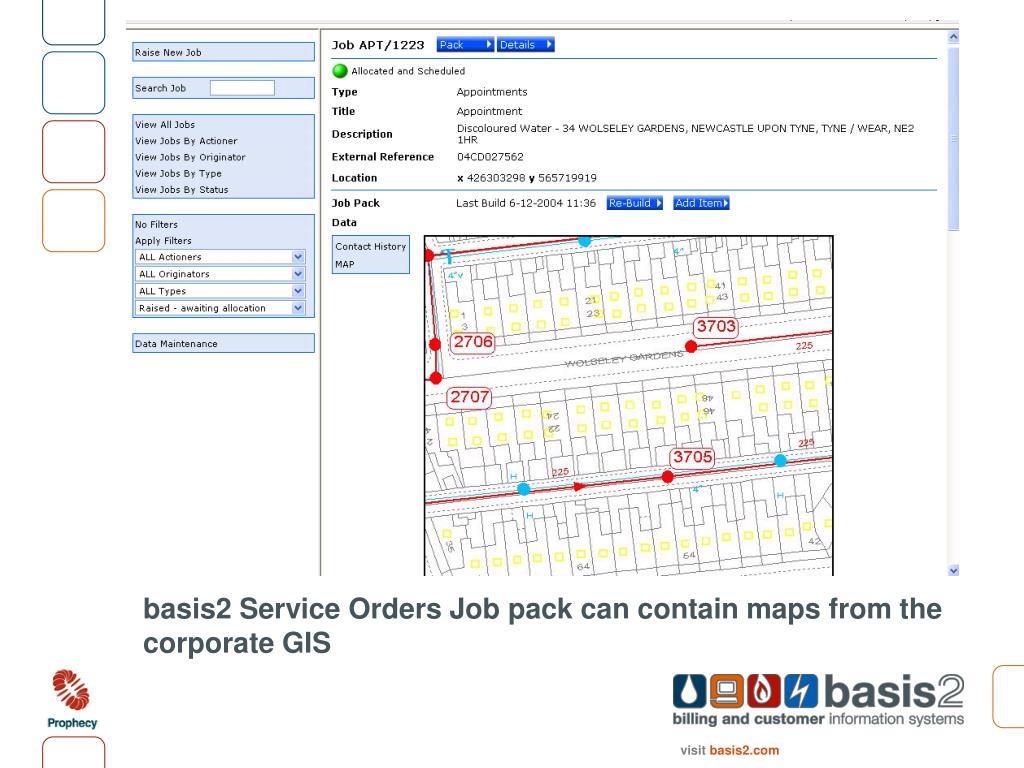Click External Reference value 04CD027562
The height and width of the screenshot is (768, 1024).
(x=490, y=157)
